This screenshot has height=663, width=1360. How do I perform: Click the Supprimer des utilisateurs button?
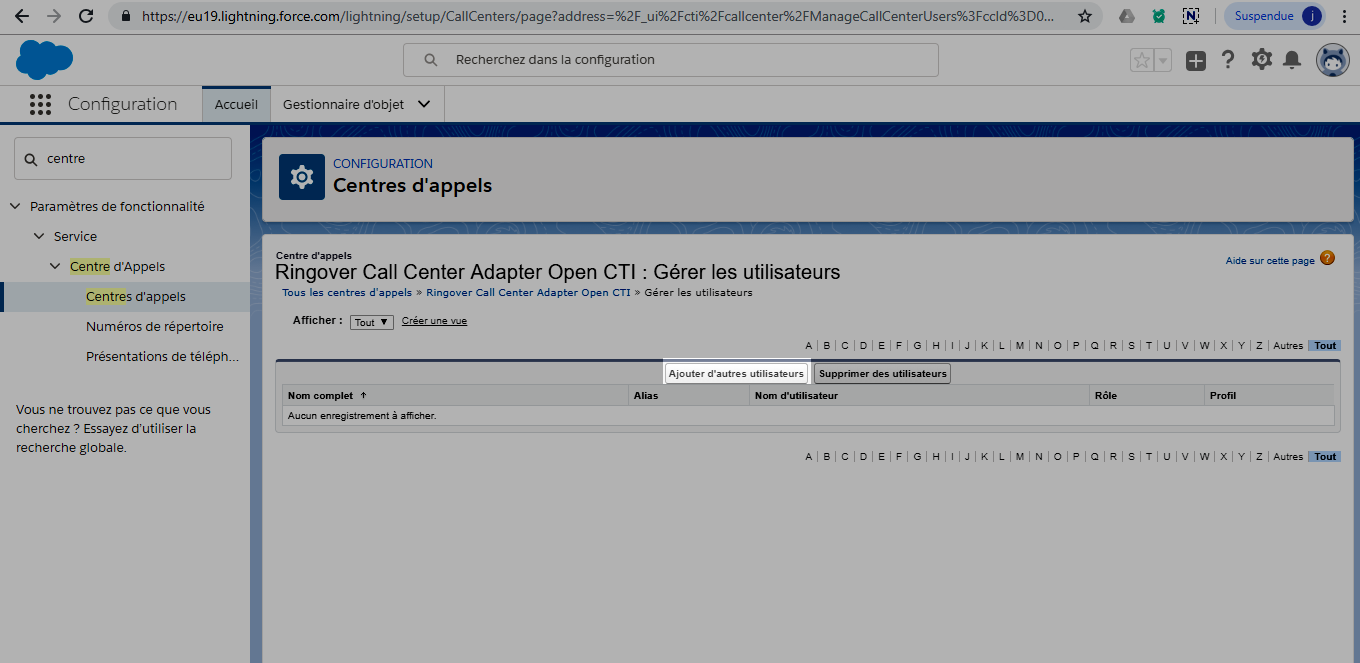point(882,373)
